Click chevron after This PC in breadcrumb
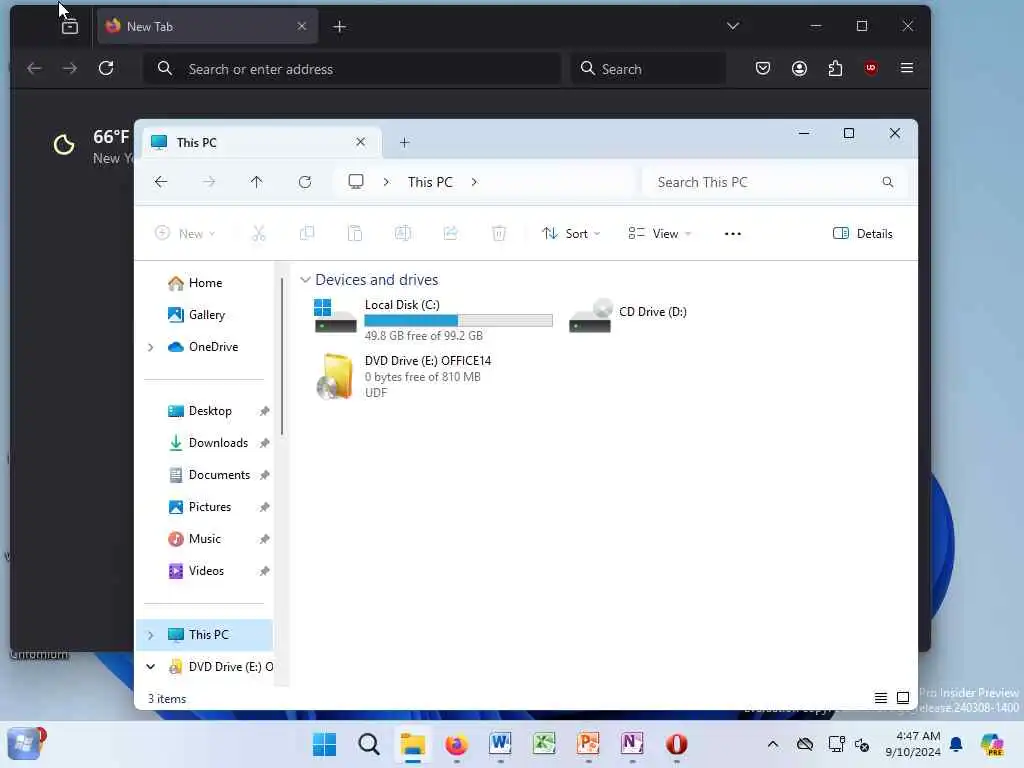The width and height of the screenshot is (1024, 768). pyautogui.click(x=474, y=182)
